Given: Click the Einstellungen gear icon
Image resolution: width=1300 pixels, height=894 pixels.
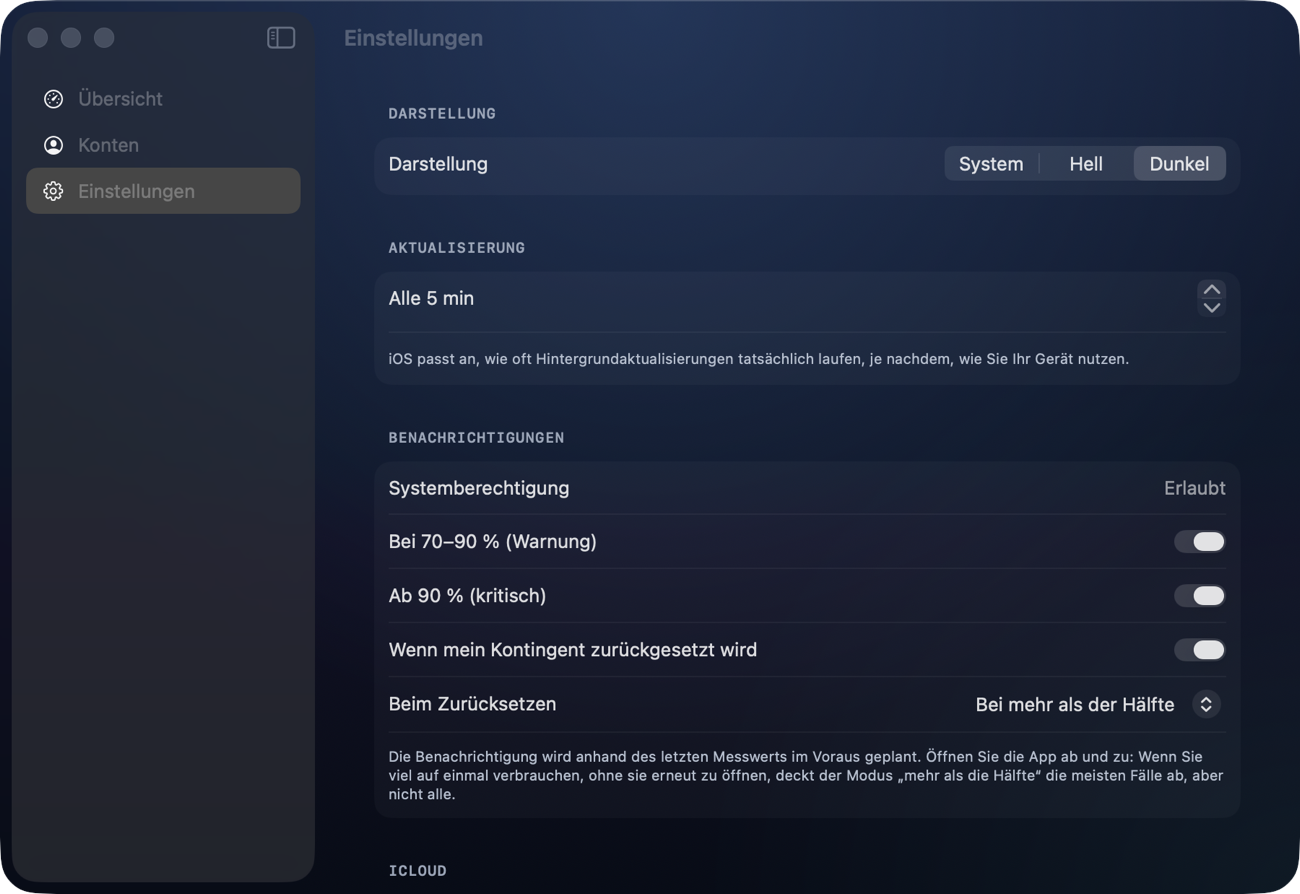Looking at the screenshot, I should (x=54, y=191).
